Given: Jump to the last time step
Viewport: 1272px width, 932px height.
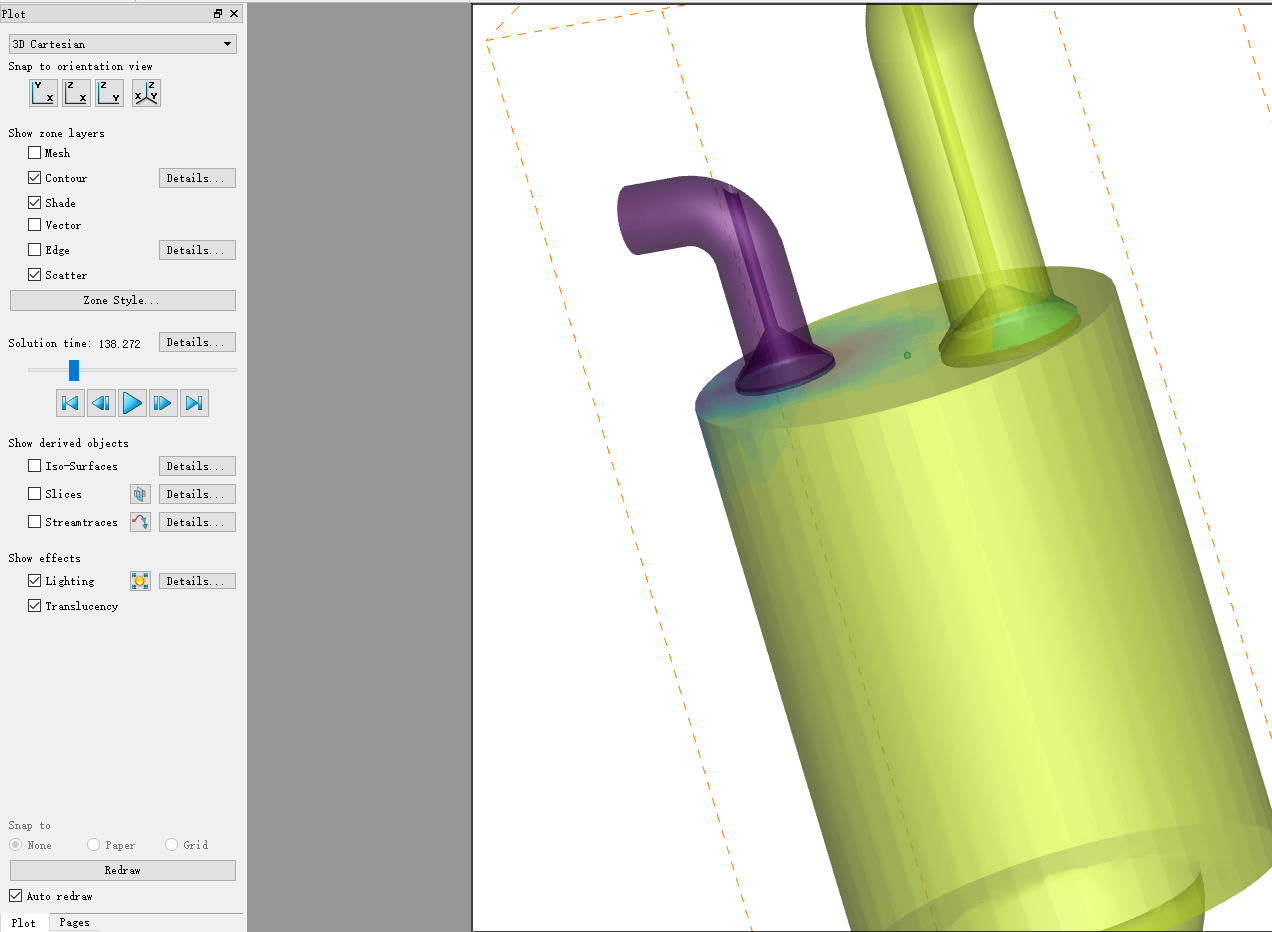Looking at the screenshot, I should [195, 403].
